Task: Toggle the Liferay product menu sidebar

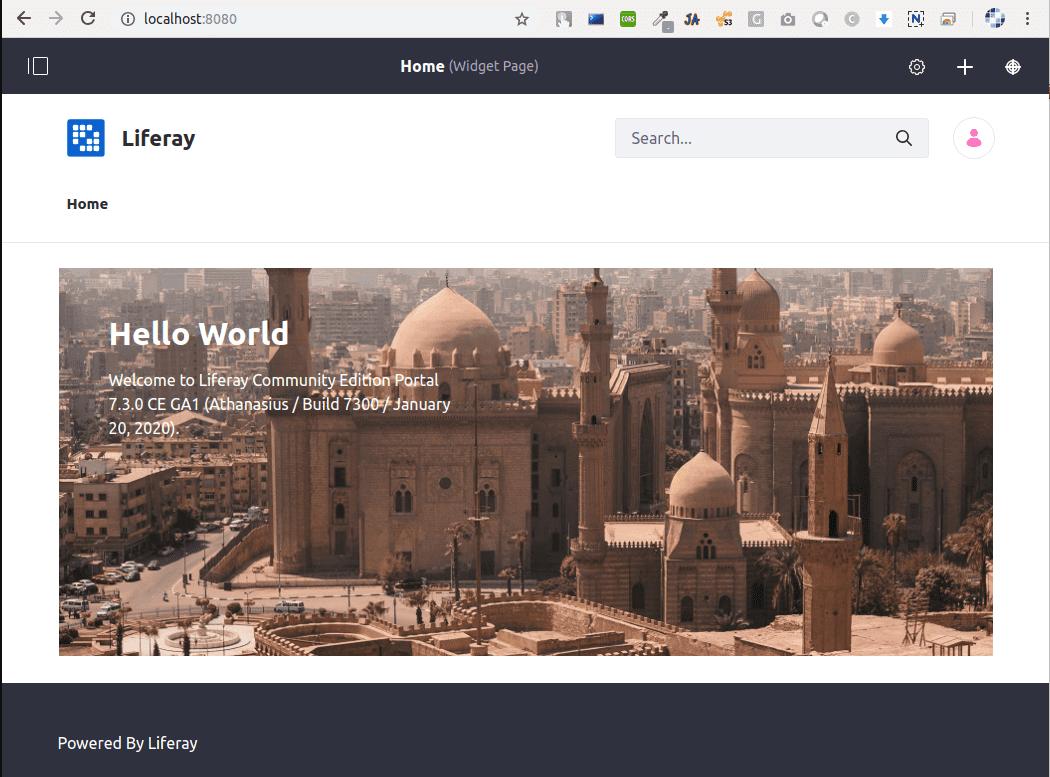Action: (x=38, y=66)
